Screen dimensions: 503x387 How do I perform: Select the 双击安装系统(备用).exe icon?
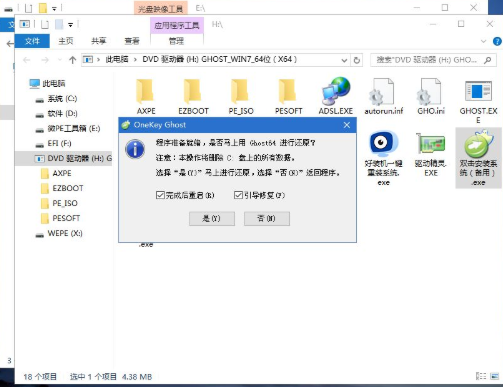tap(478, 144)
